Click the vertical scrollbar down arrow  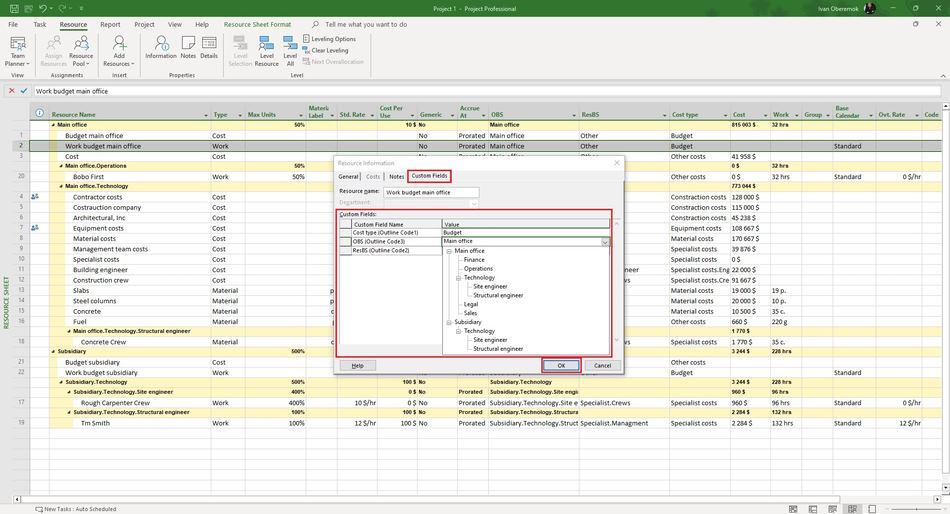pos(945,487)
